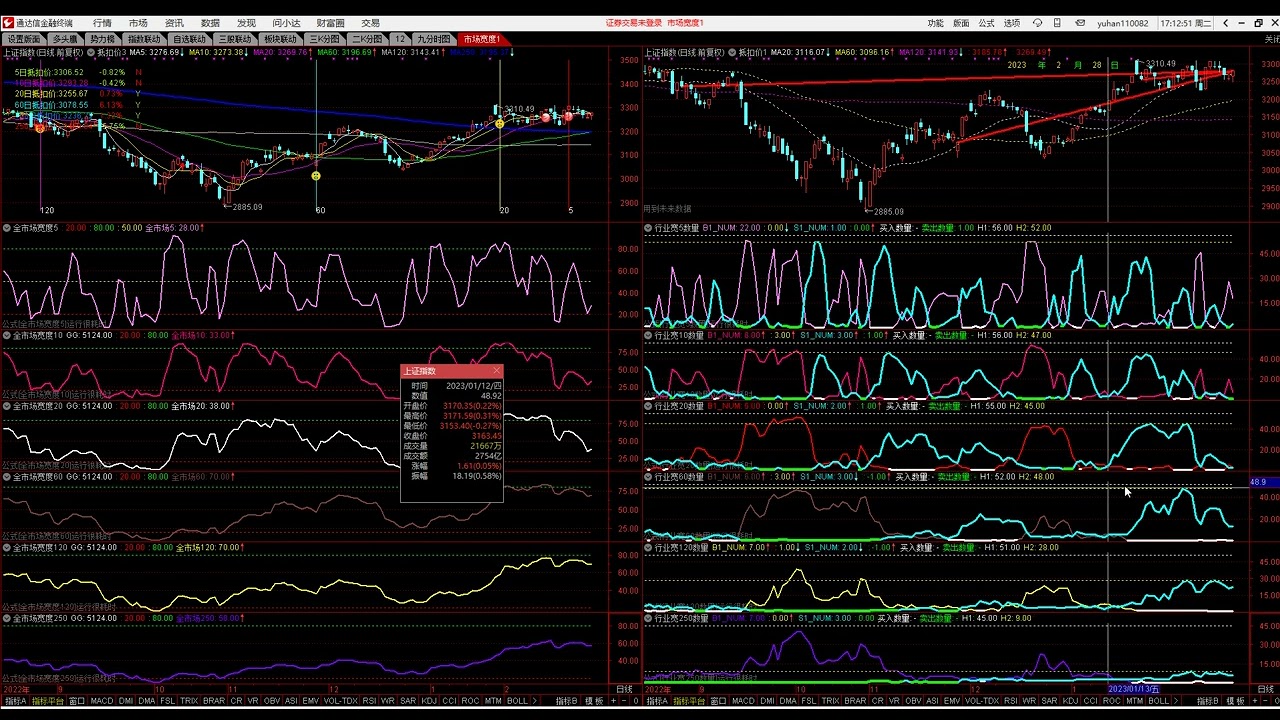Toggle the 全市场宽度250 indicator circle icon
This screenshot has width=1280, height=720.
click(7, 618)
